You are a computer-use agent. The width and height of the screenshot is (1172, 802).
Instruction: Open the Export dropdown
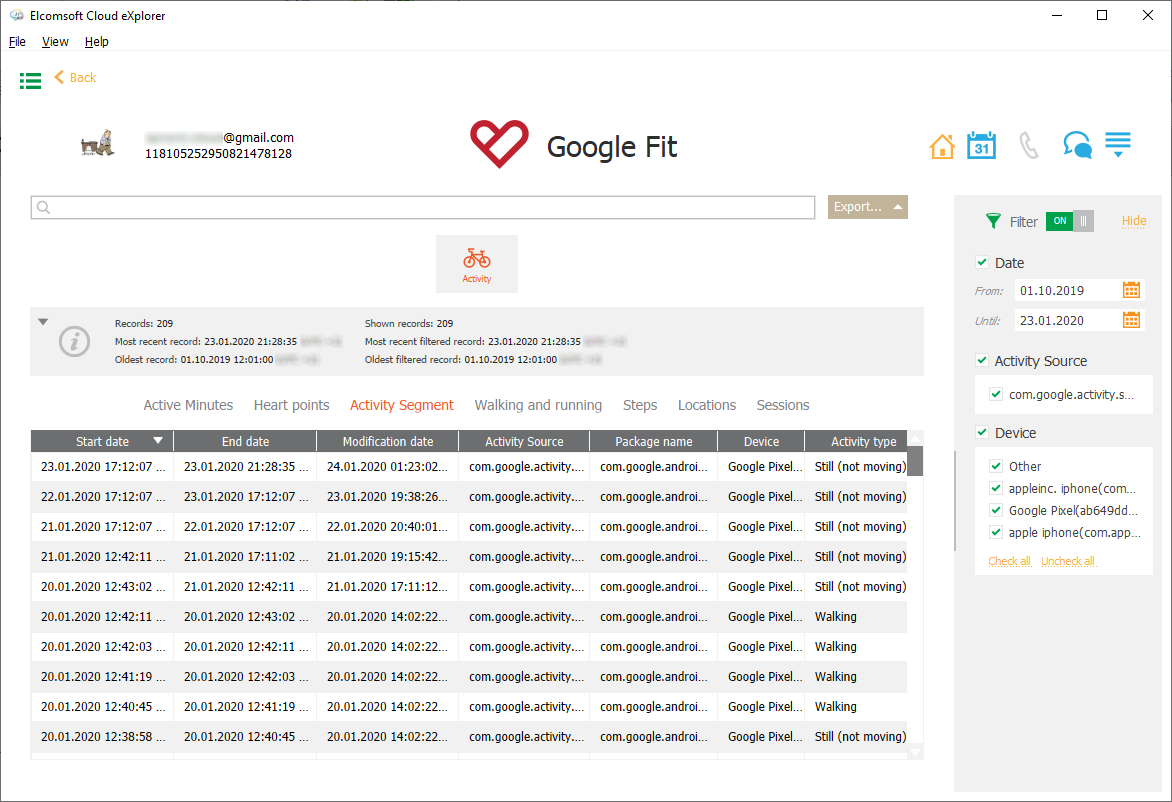point(867,207)
